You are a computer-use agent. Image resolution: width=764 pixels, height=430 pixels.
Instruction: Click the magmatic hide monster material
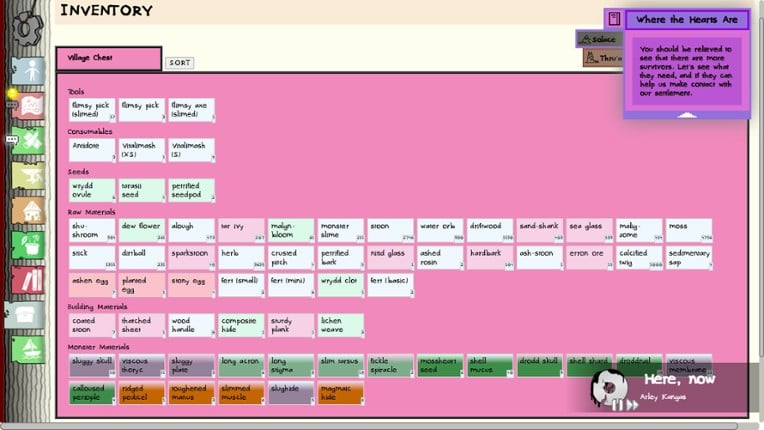340,392
